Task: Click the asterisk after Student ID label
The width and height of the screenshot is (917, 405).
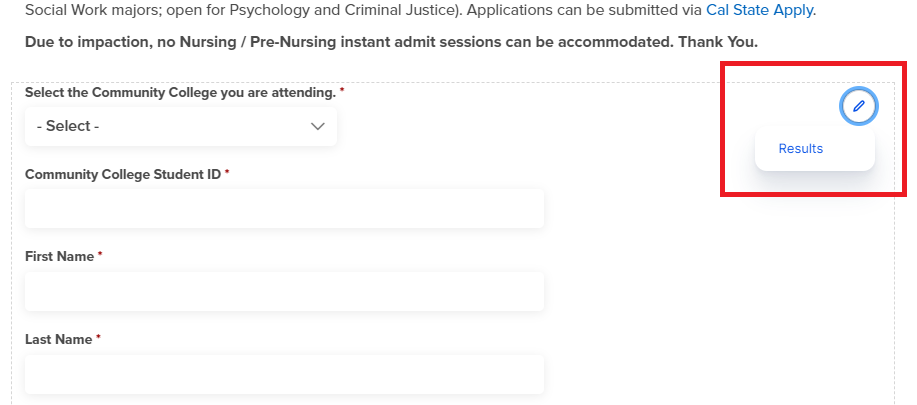Action: tap(227, 174)
